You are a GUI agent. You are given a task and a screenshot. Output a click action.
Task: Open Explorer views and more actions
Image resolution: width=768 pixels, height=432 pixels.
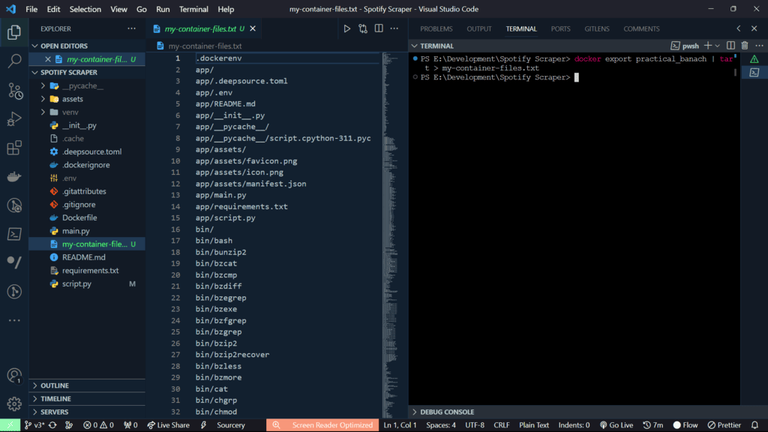[132, 29]
